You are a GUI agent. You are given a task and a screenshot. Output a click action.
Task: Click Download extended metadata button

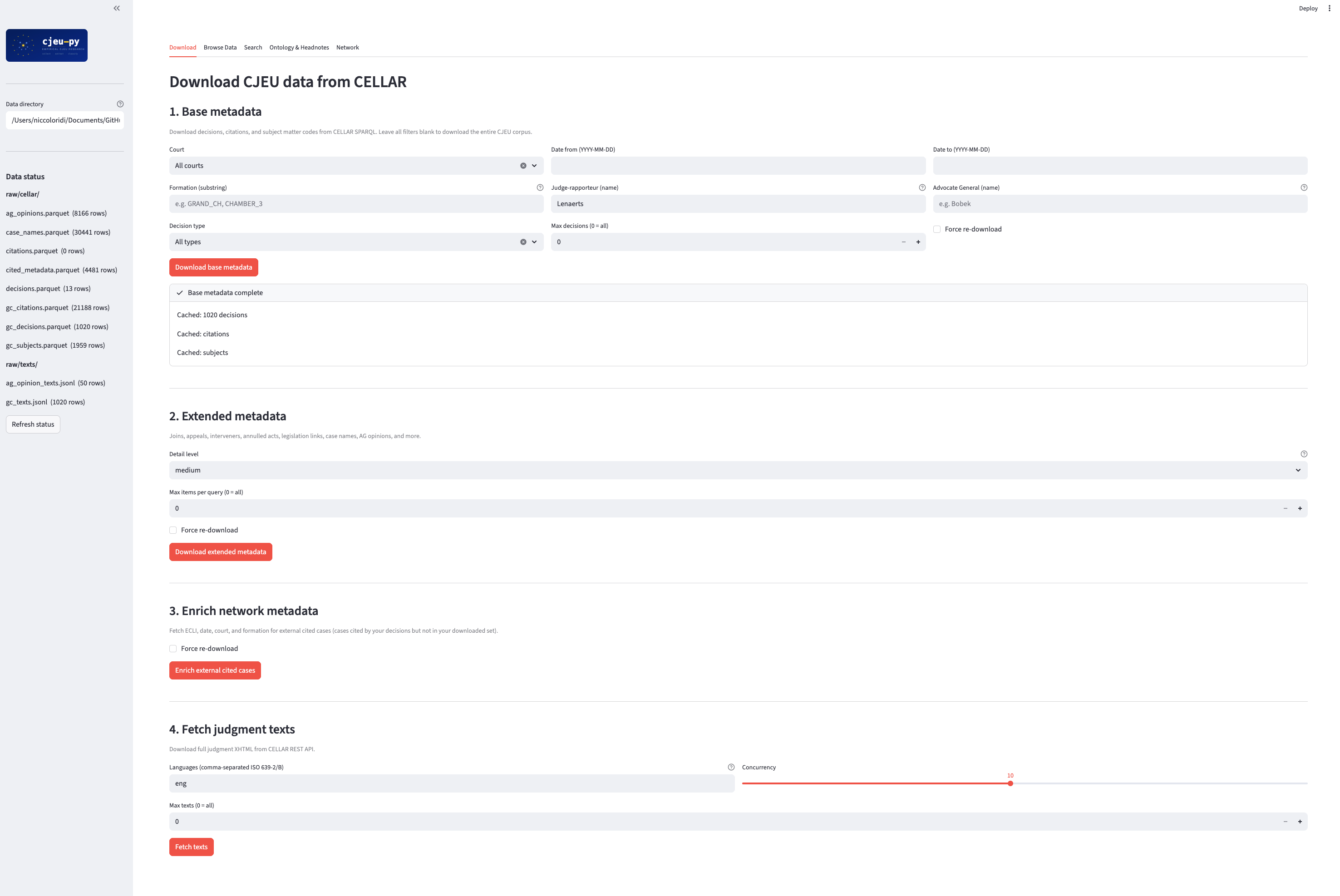221,552
